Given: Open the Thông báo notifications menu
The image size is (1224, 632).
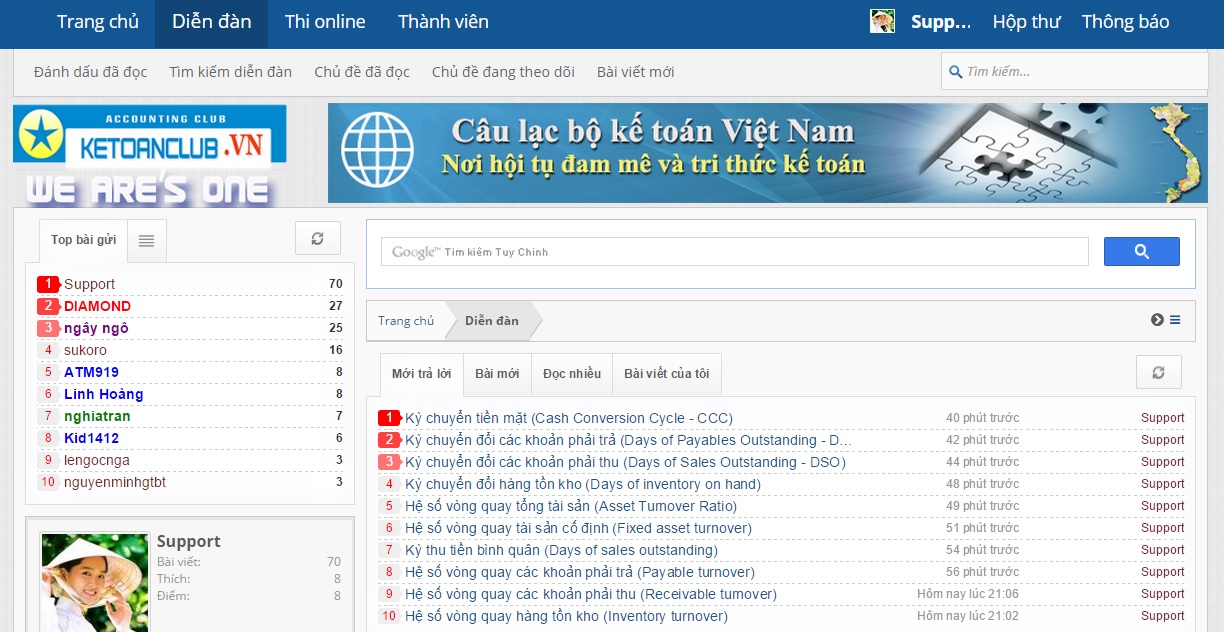Looking at the screenshot, I should coord(1125,22).
